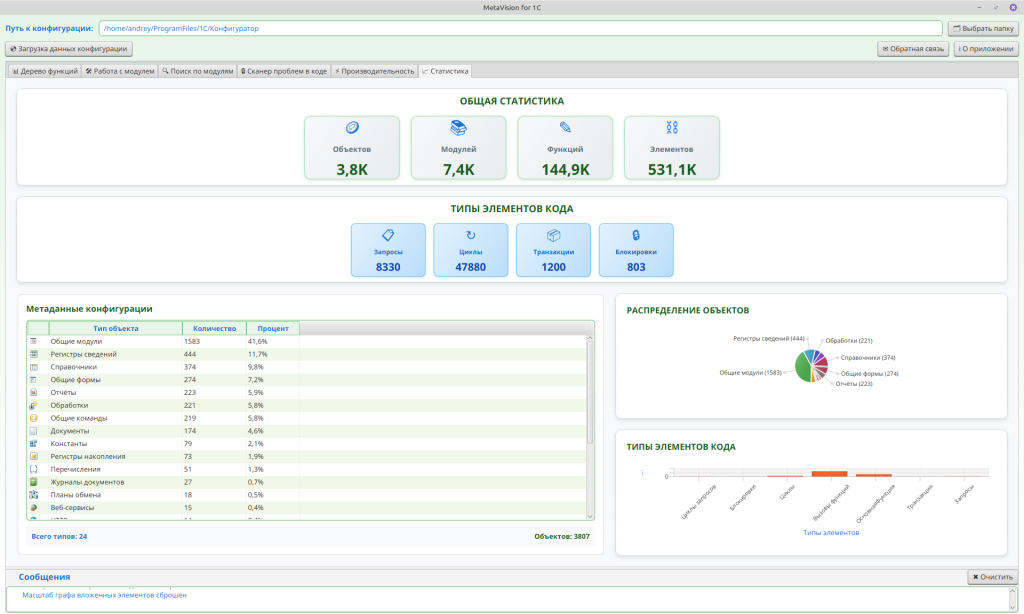Click the 'Отчёты (223)' pie label
The width and height of the screenshot is (1024, 614).
854,384
